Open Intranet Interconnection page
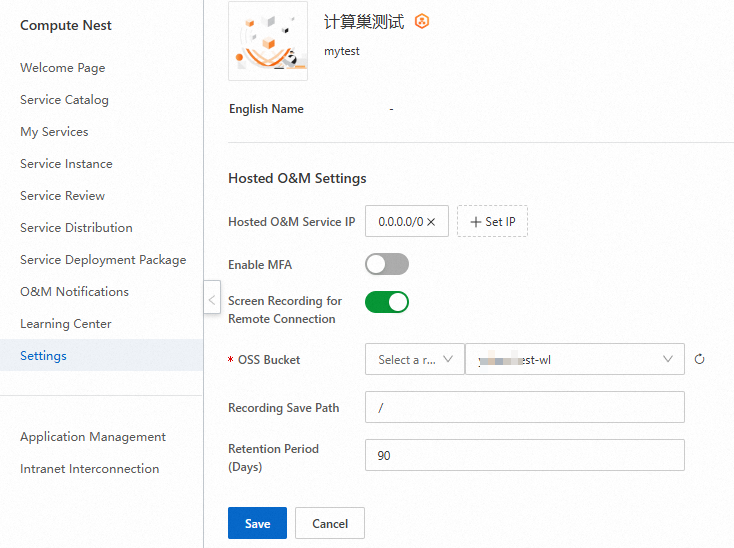Image resolution: width=734 pixels, height=548 pixels. click(x=89, y=469)
